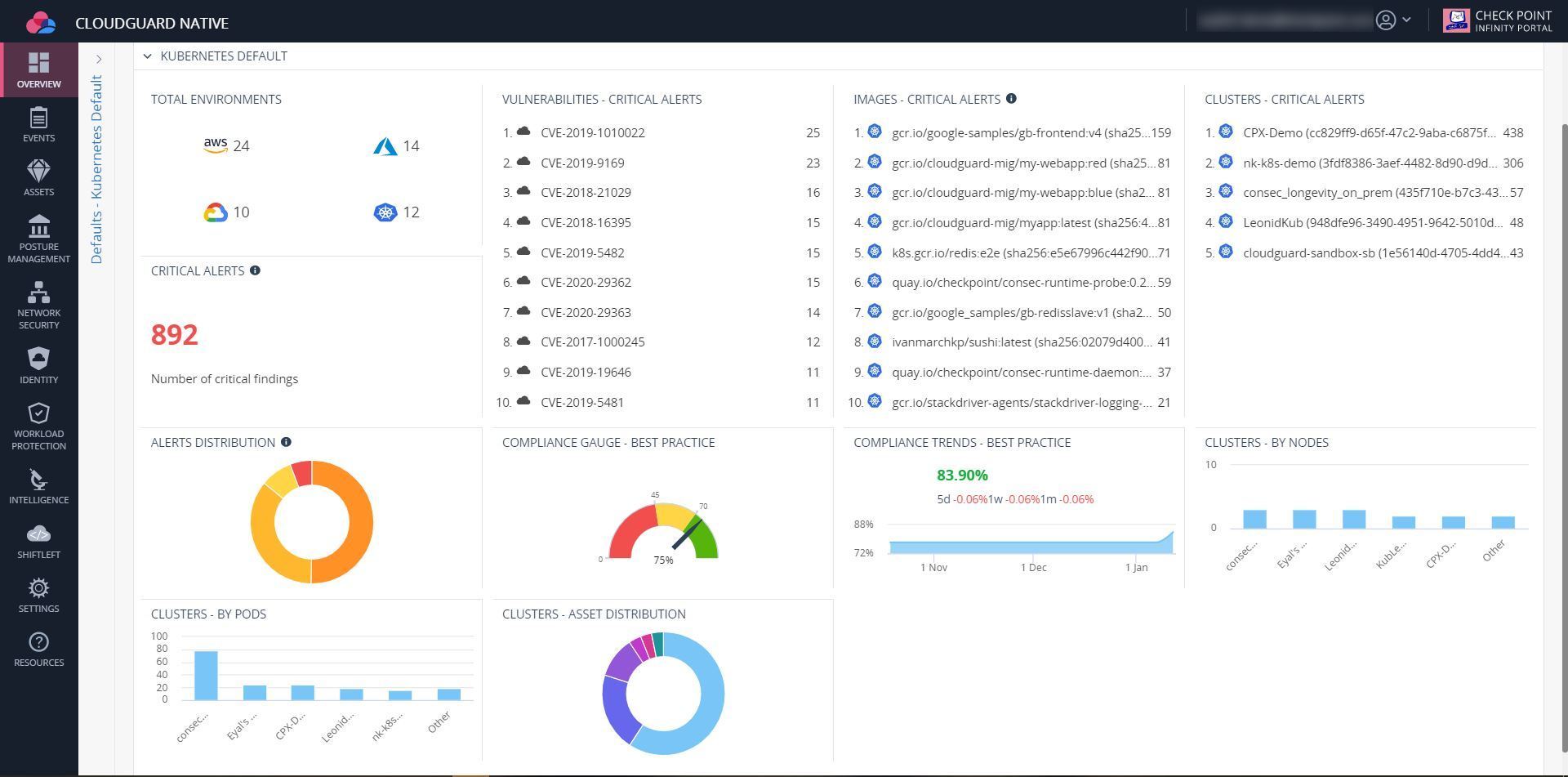Screen dimensions: 1568x777
Task: Show Images Critical Alerts info icon
Action: click(1011, 99)
